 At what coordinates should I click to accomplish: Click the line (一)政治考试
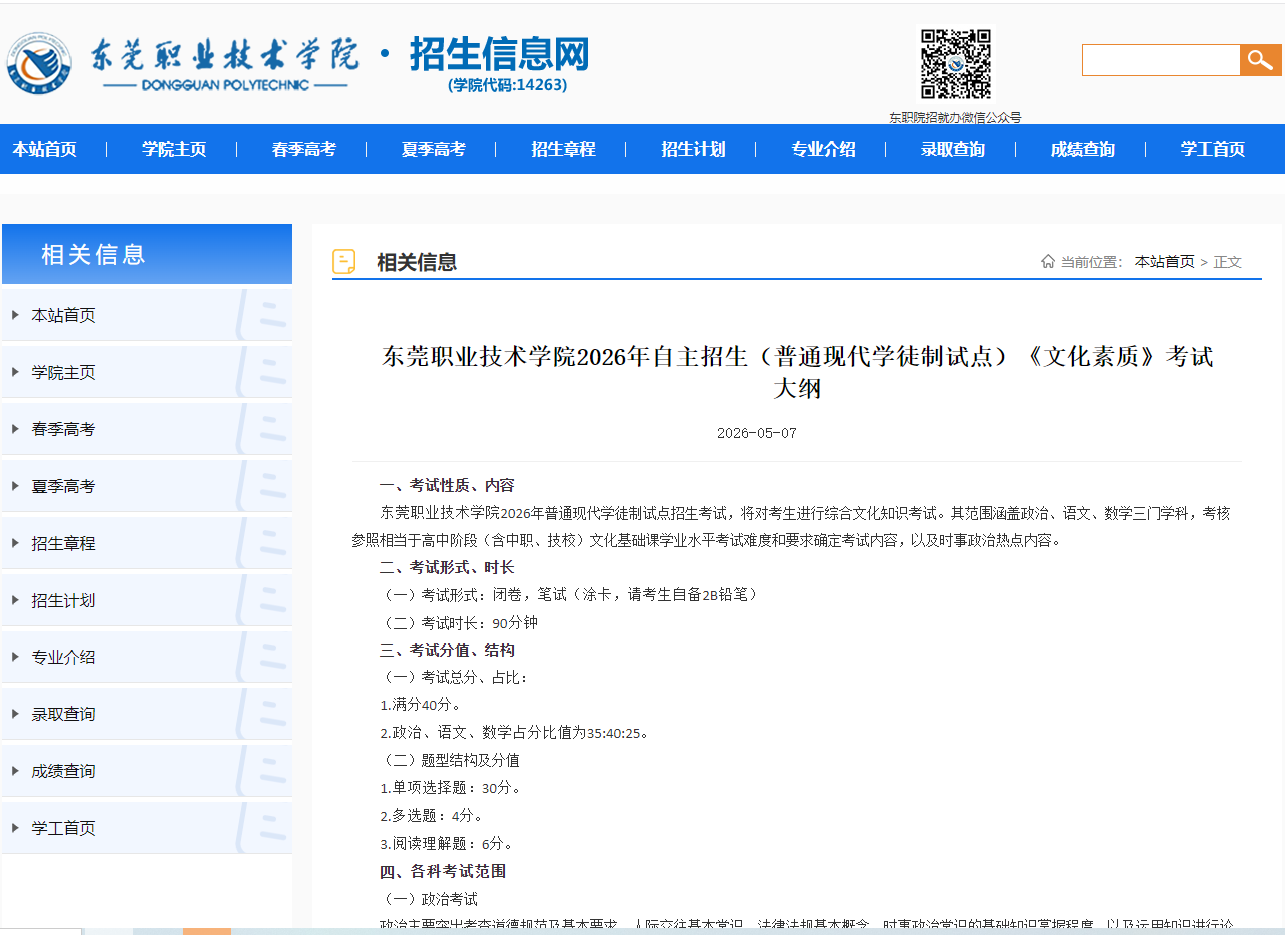429,899
